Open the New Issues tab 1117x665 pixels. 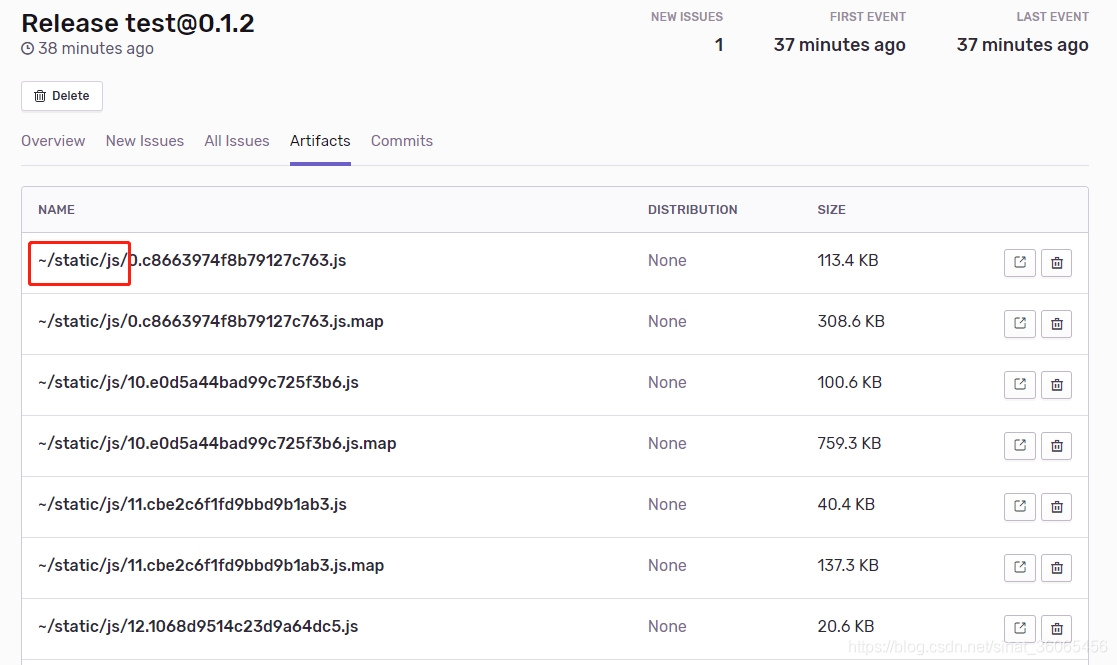tap(145, 141)
